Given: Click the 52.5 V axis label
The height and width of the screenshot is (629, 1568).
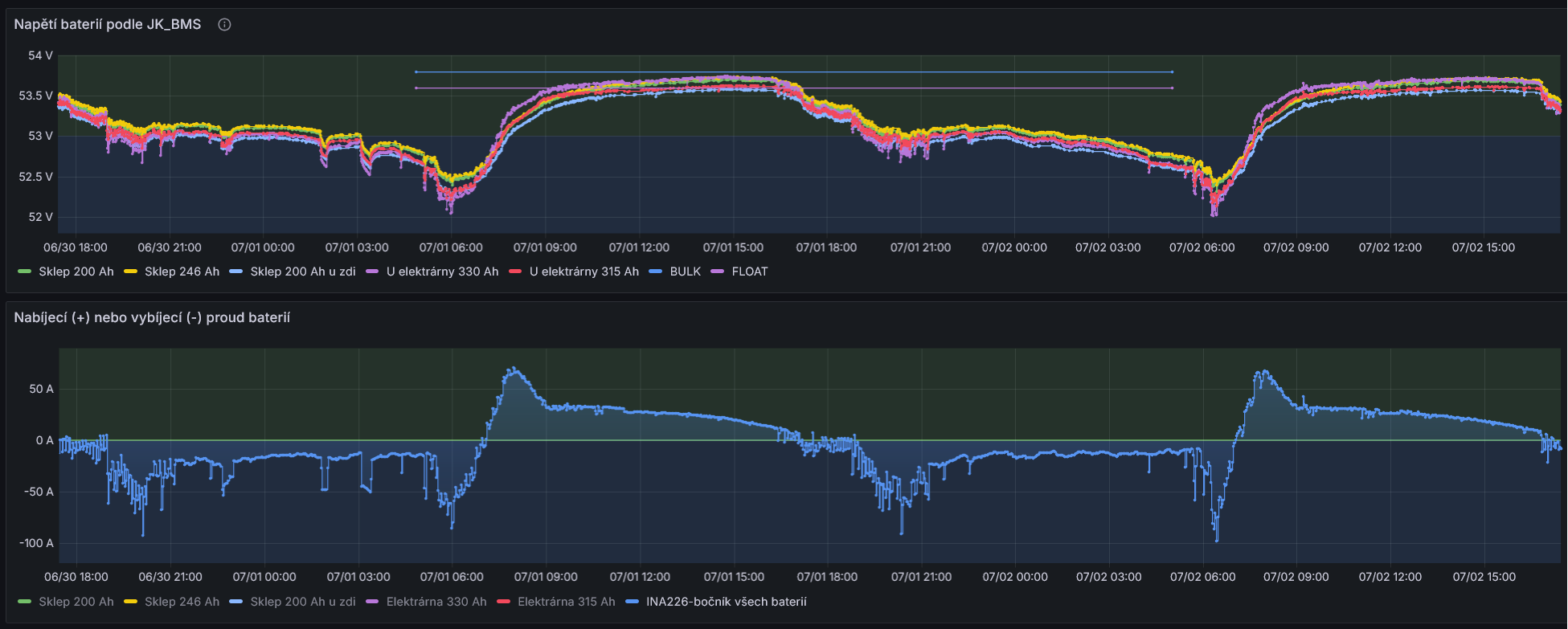Looking at the screenshot, I should tap(35, 177).
